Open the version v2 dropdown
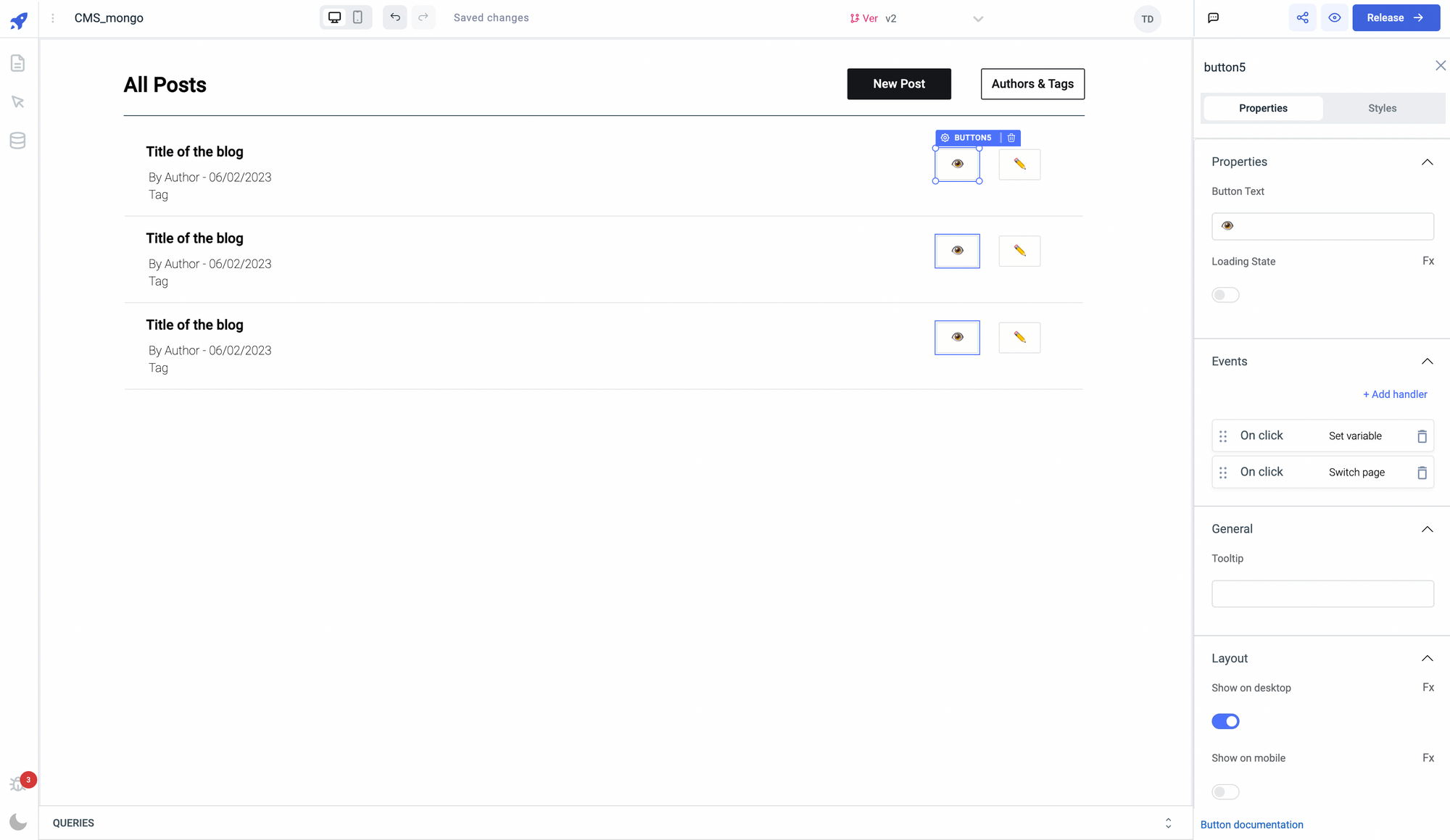The image size is (1450, 840). pyautogui.click(x=978, y=19)
